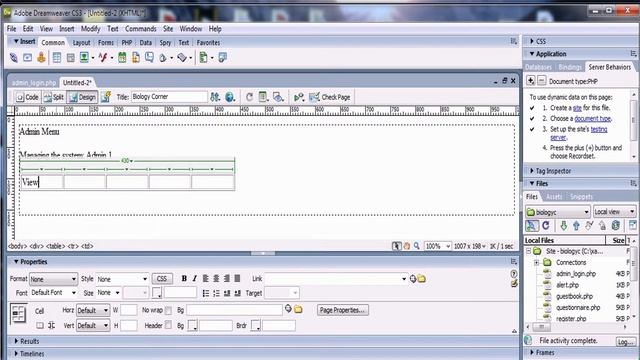Switch to Split view
Screen dimensions: 640x360
54,97
